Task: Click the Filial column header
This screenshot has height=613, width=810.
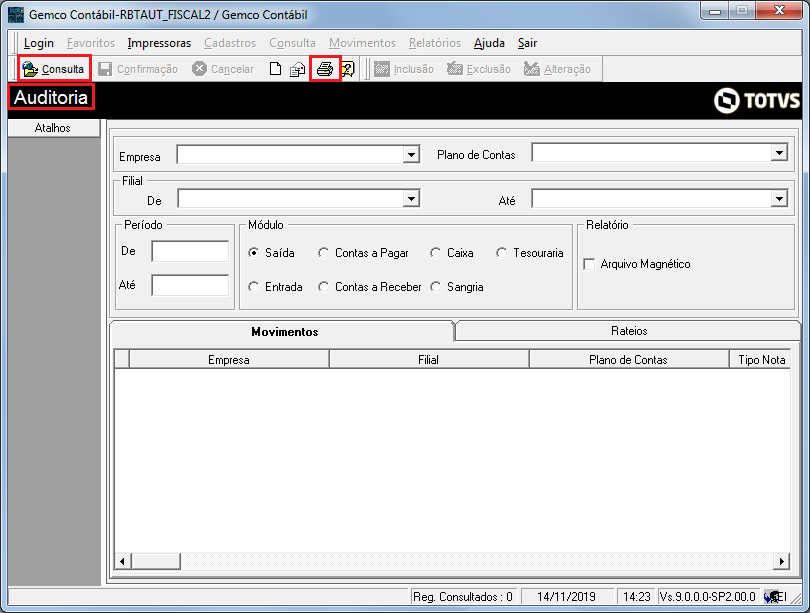Action: [428, 359]
